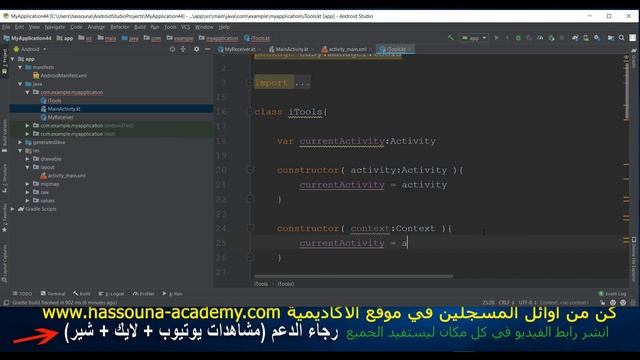Open the TODO tool window button
The height and width of the screenshot is (360, 640).
point(22,293)
